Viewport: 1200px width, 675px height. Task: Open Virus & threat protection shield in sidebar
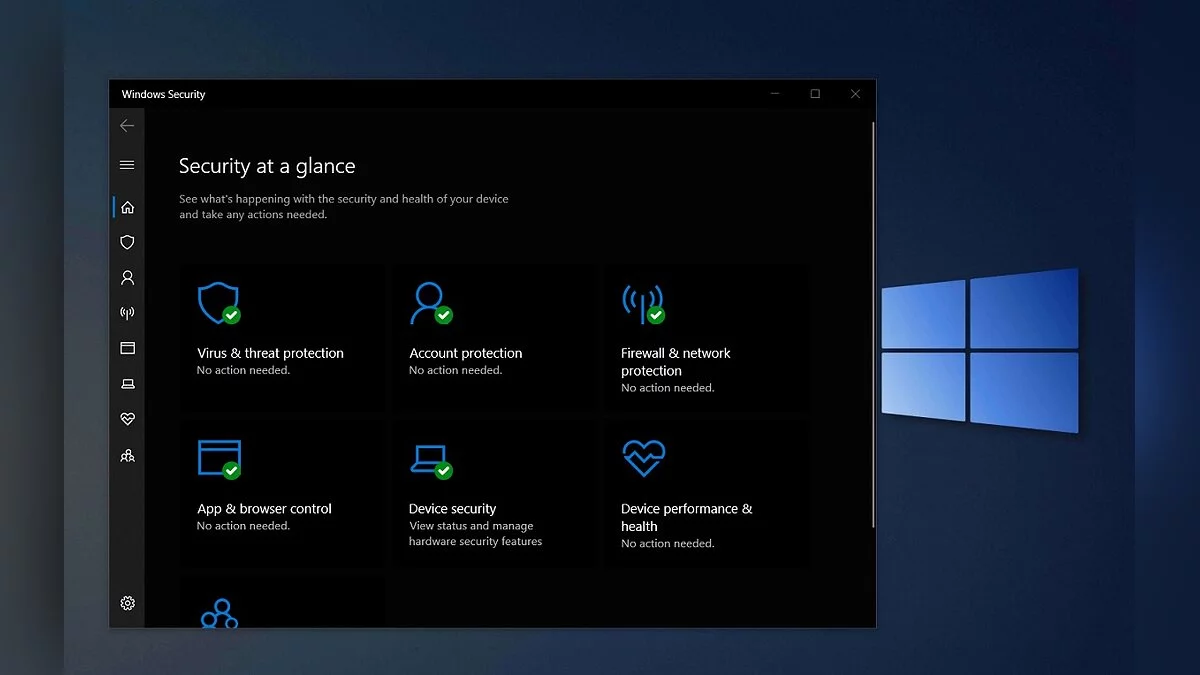(x=127, y=242)
